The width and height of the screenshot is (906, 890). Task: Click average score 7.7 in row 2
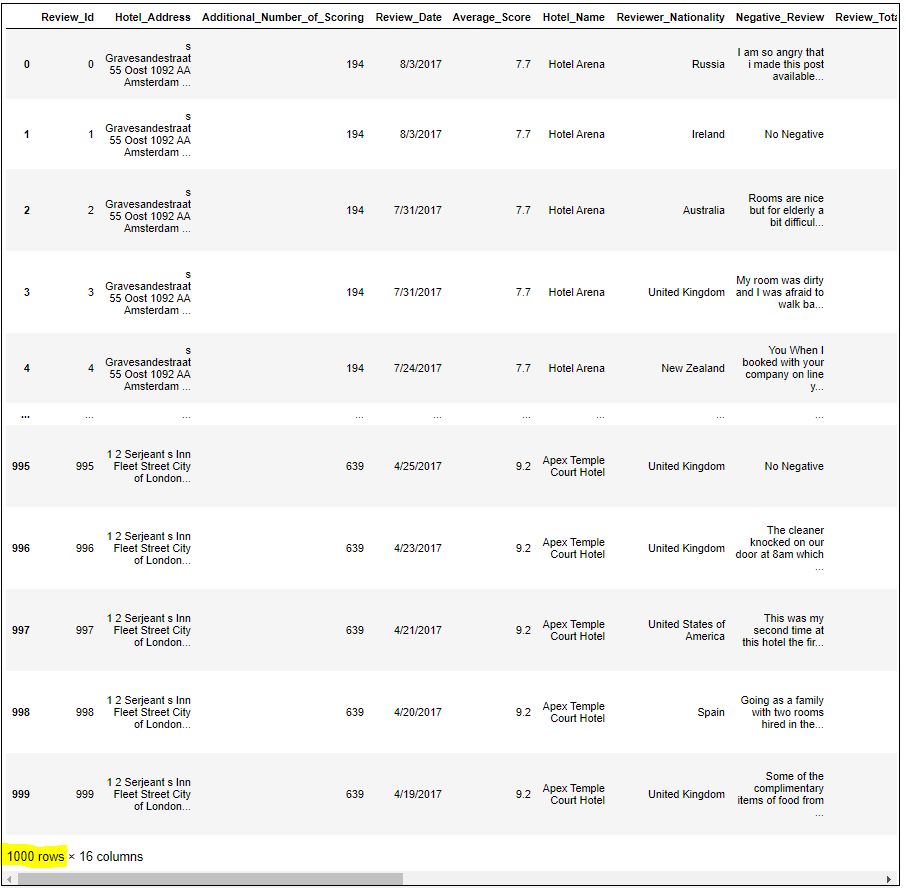tap(523, 210)
